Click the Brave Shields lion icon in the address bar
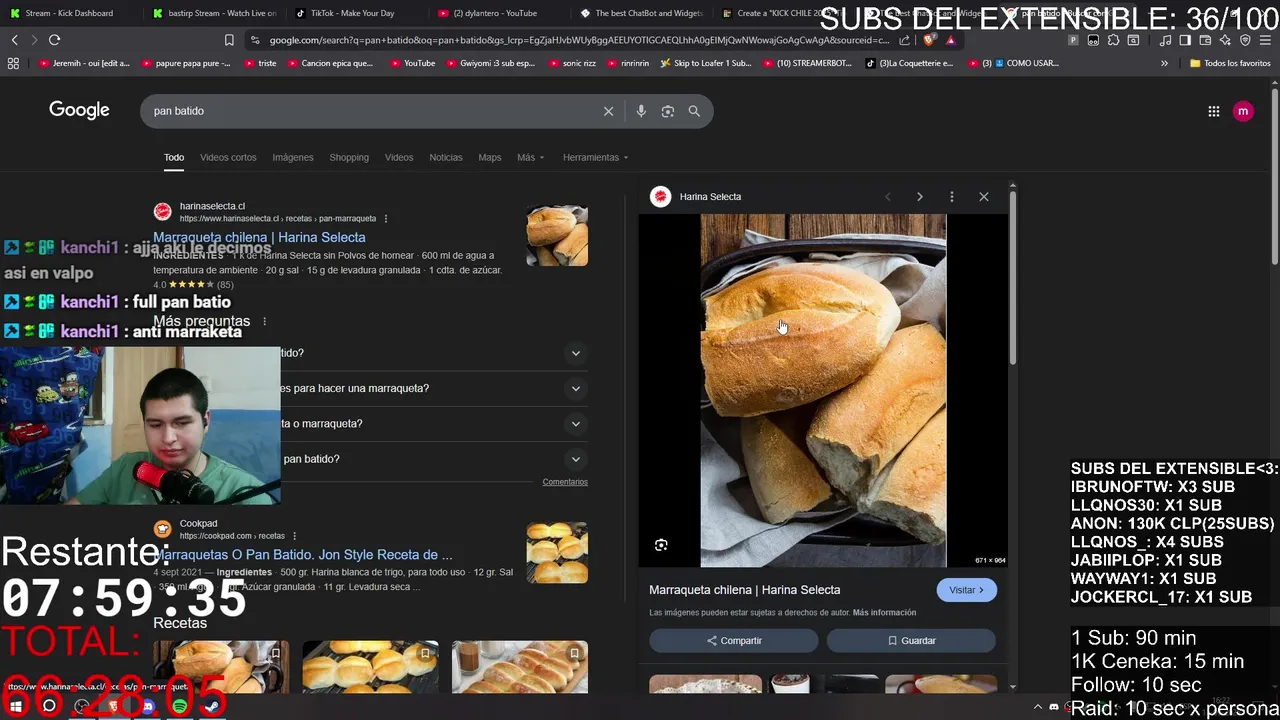The width and height of the screenshot is (1280, 720). (x=931, y=40)
